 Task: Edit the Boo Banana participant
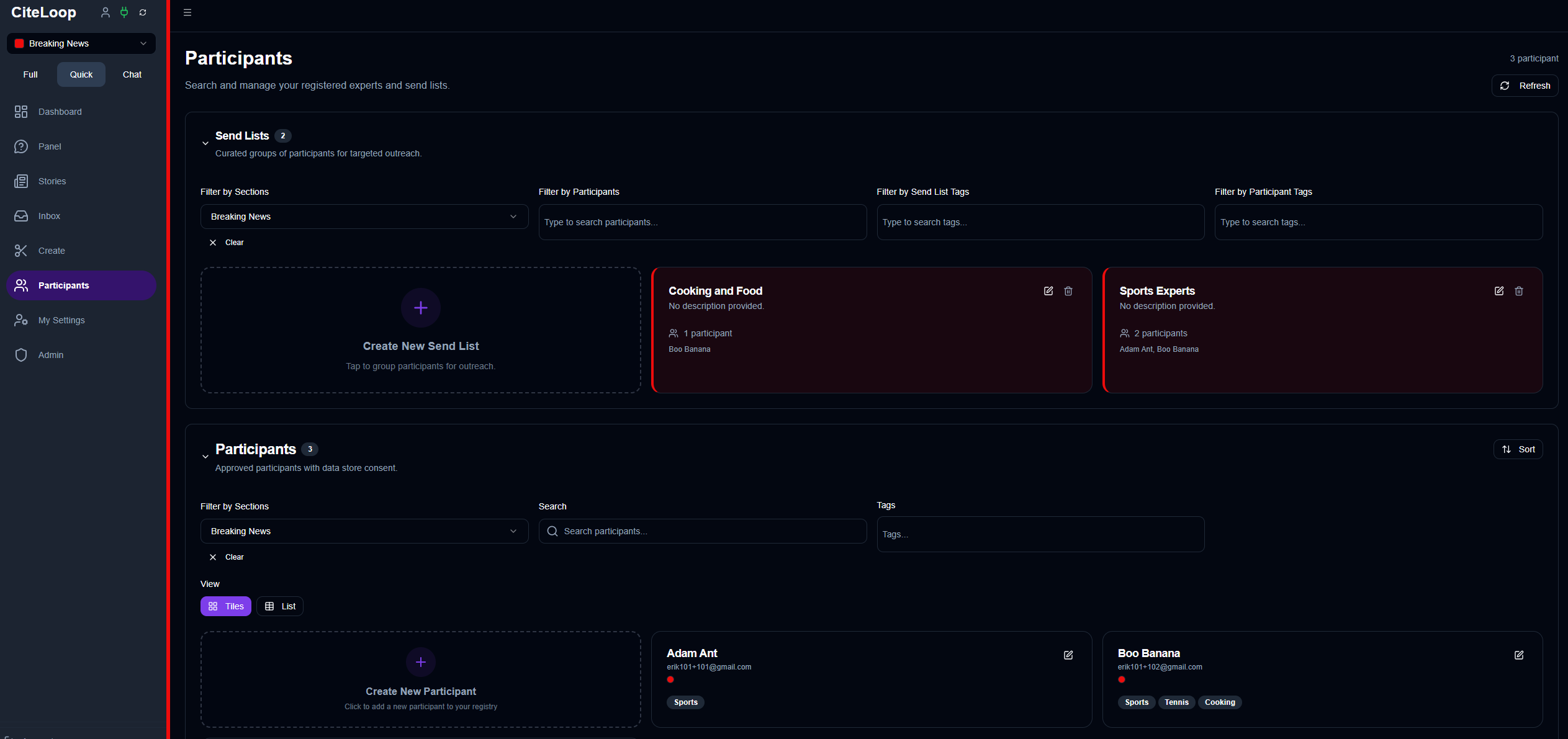[1519, 655]
